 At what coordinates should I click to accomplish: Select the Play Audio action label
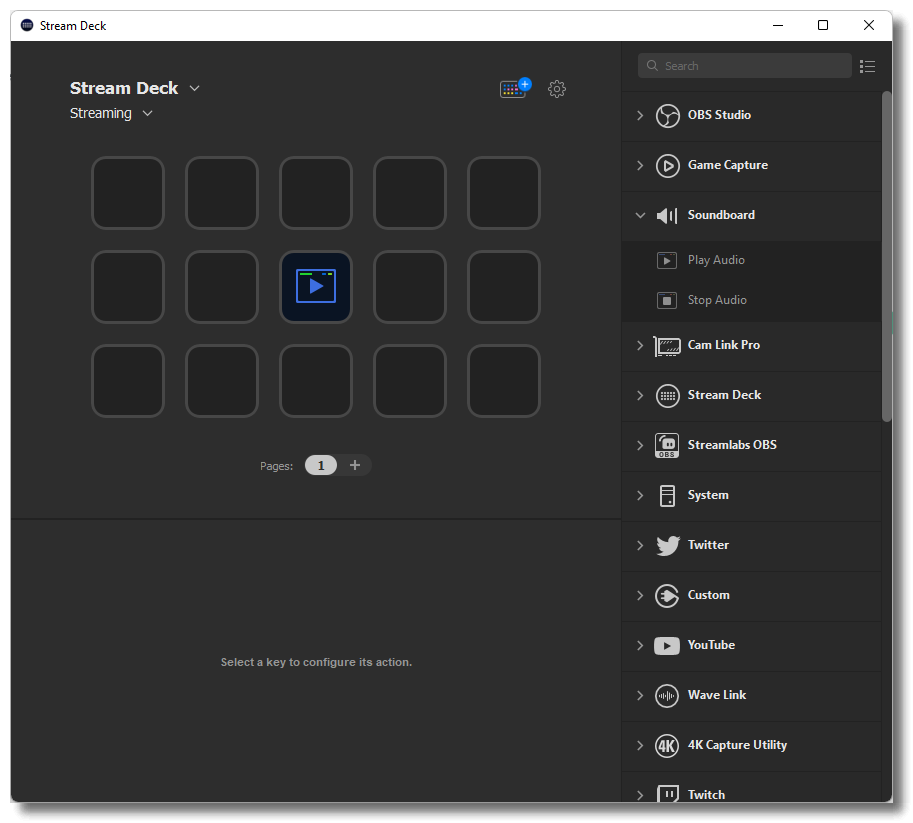(x=716, y=260)
